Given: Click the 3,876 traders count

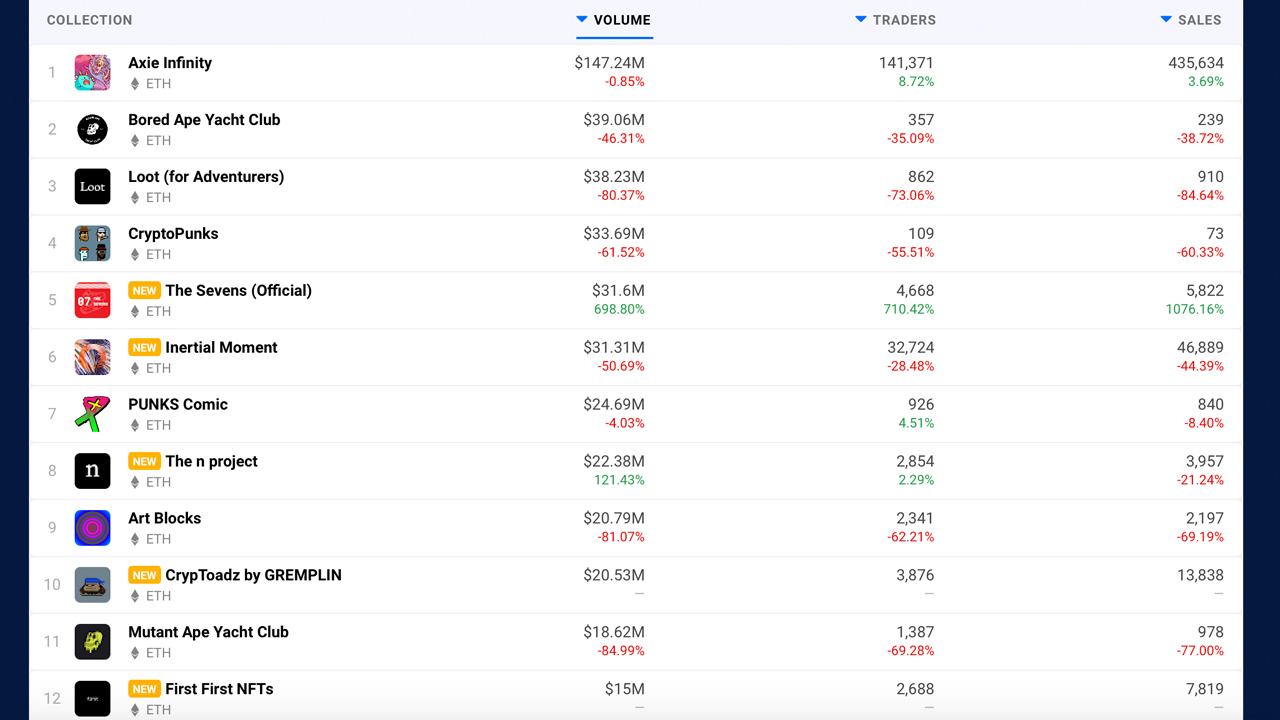Looking at the screenshot, I should [915, 576].
